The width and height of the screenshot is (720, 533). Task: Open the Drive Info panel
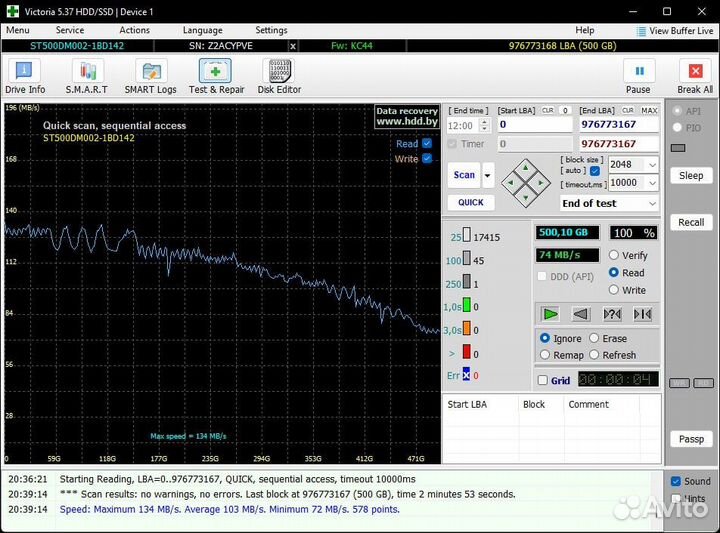25,72
